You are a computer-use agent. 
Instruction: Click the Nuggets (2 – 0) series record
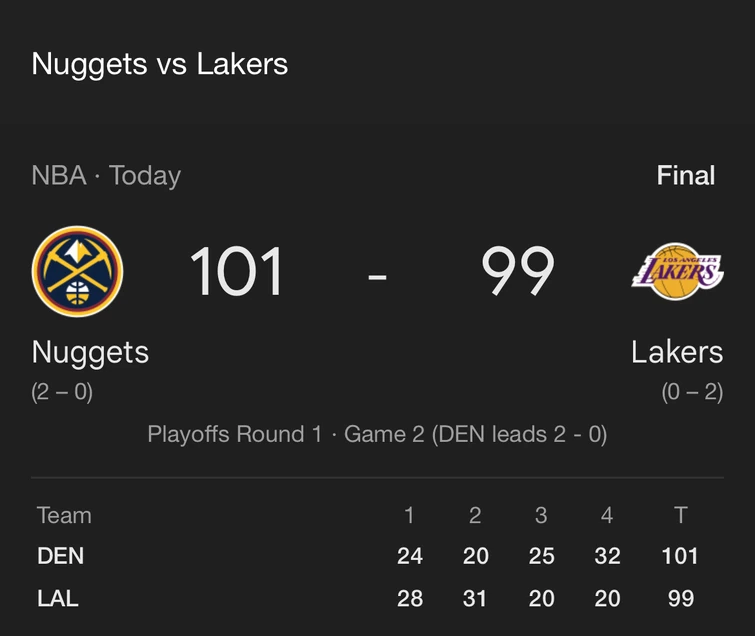click(62, 392)
